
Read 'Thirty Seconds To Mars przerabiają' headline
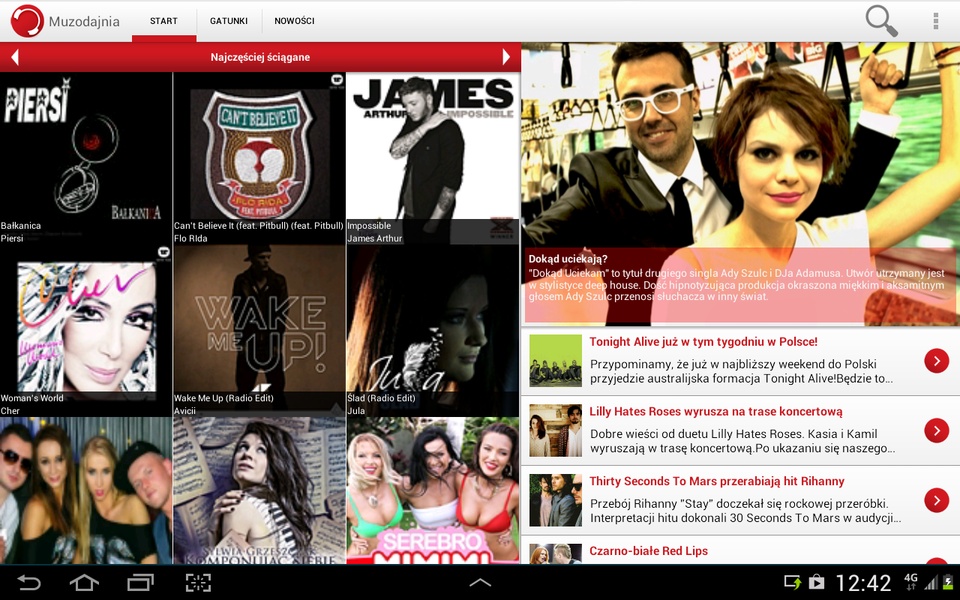[717, 481]
